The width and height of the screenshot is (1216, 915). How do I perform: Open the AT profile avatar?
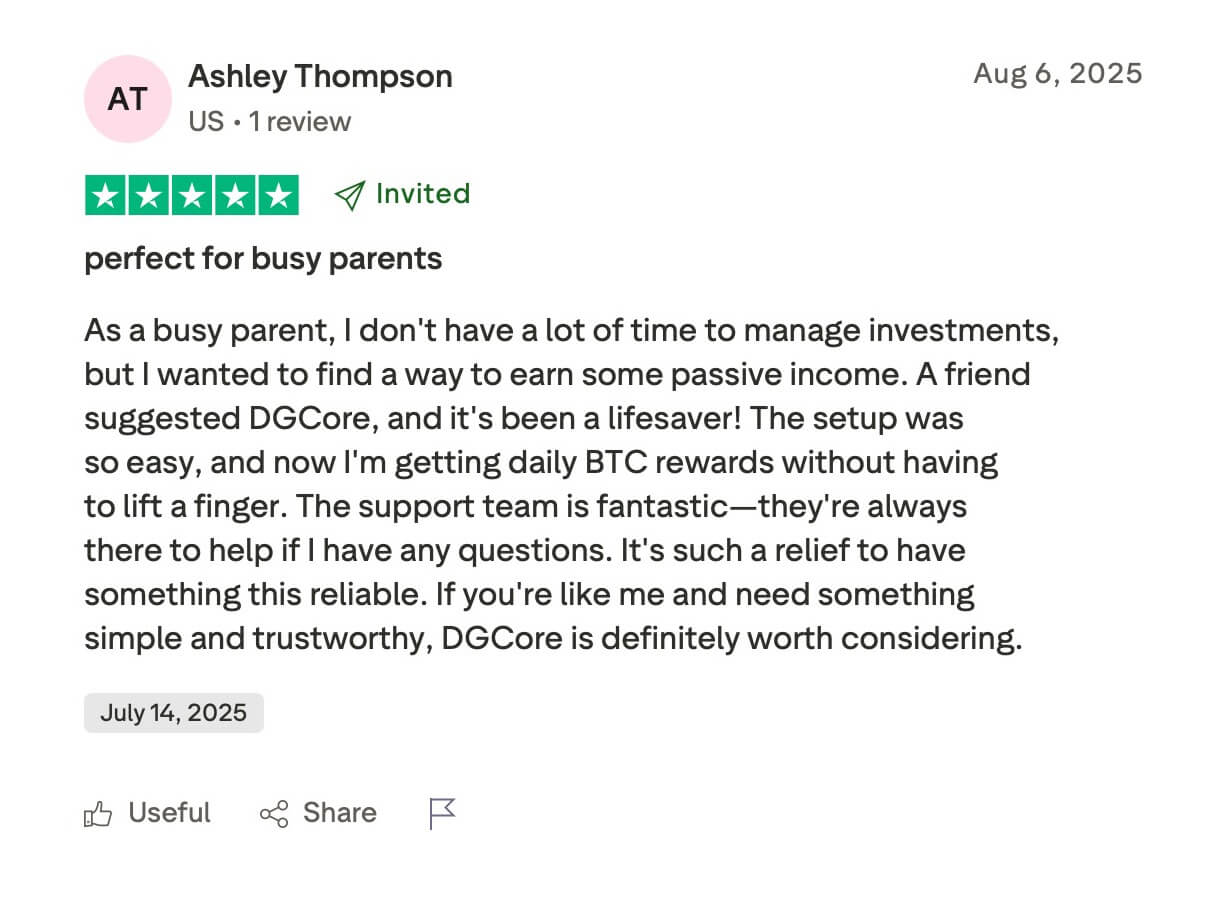(127, 99)
